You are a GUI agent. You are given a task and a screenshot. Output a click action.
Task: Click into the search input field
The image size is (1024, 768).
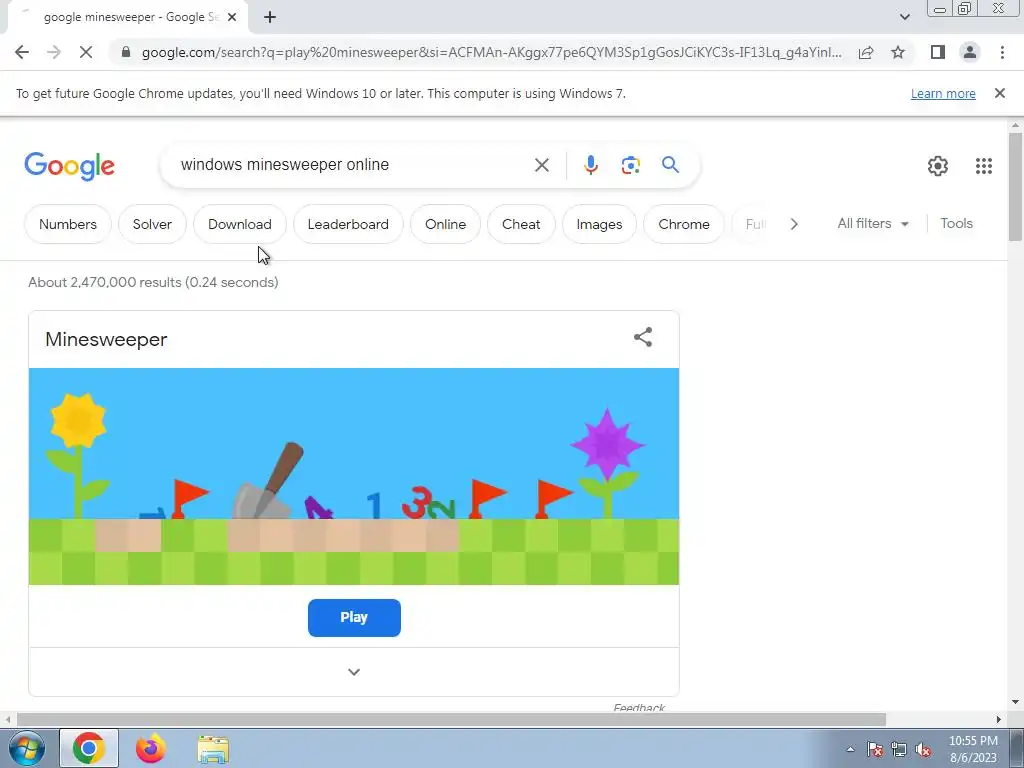click(x=353, y=165)
